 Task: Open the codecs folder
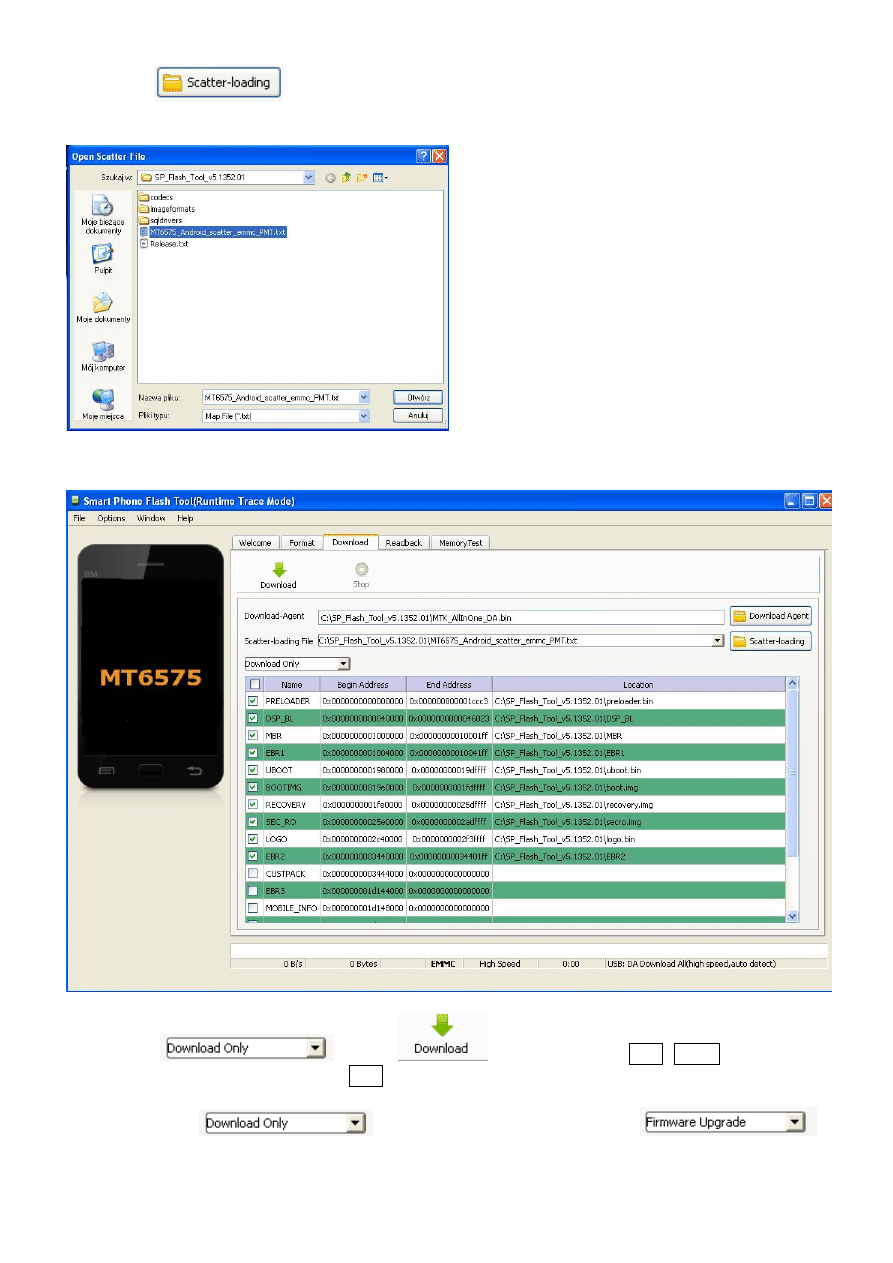coord(155,197)
